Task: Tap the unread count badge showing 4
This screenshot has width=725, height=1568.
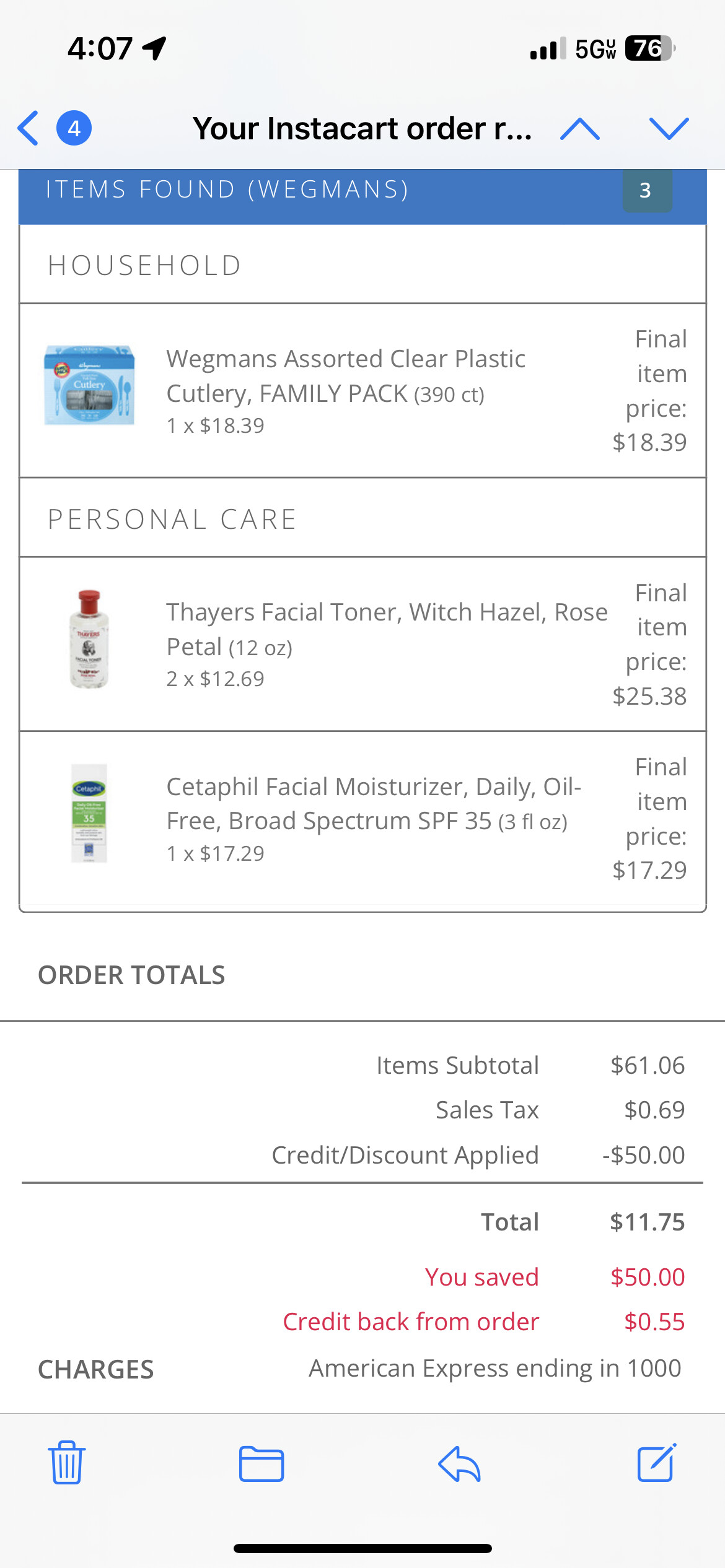Action: click(74, 128)
